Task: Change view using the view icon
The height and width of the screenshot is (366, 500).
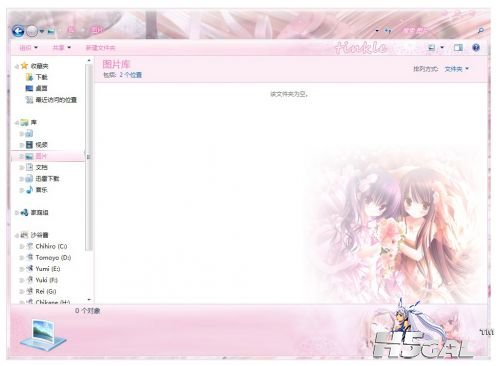Action: (x=432, y=48)
